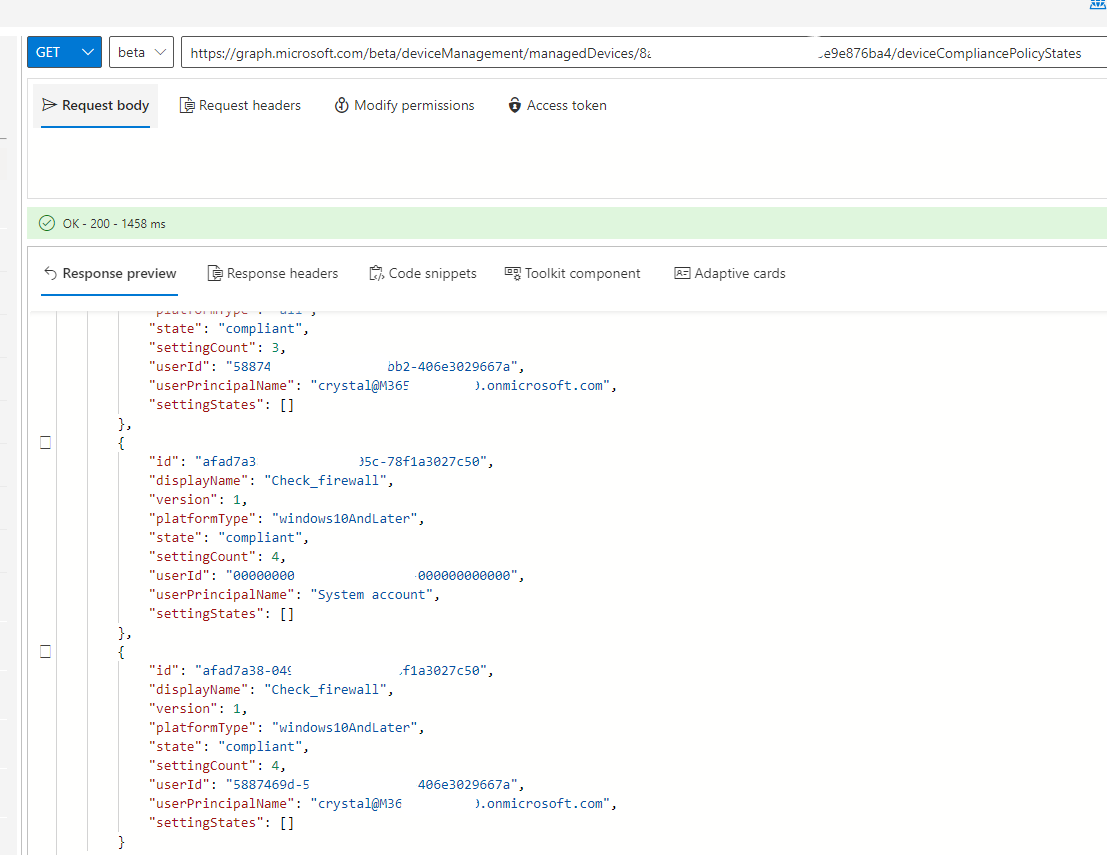
Task: Open the GET method dropdown
Action: pyautogui.click(x=64, y=52)
